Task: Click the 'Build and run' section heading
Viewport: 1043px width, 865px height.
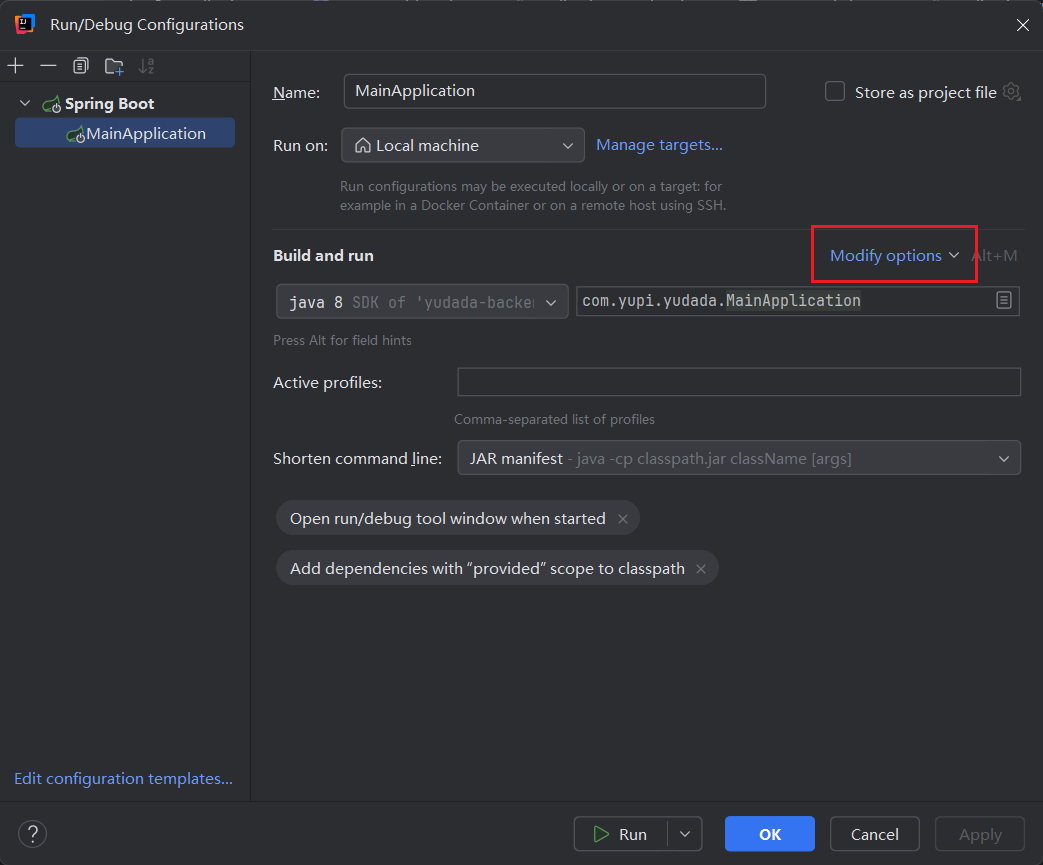Action: click(323, 256)
